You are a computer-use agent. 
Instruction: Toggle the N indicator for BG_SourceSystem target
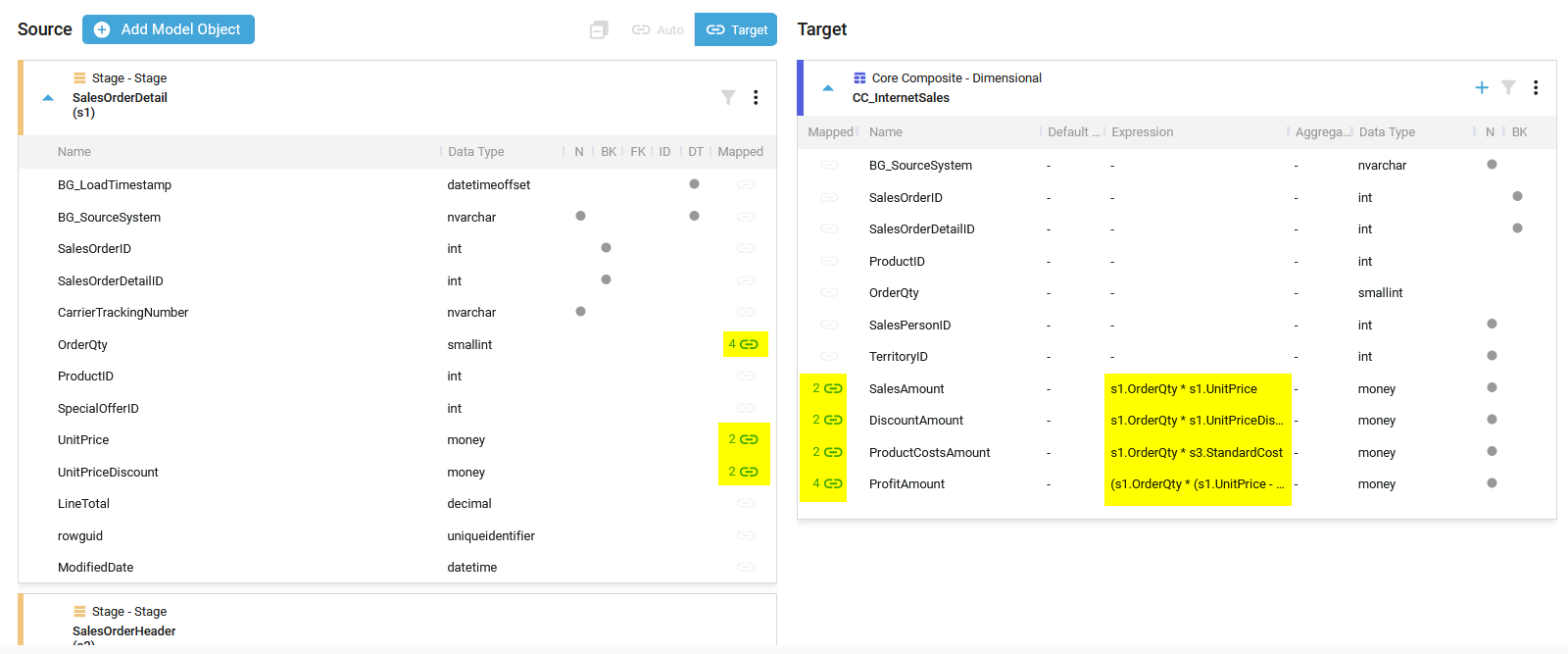point(1492,165)
